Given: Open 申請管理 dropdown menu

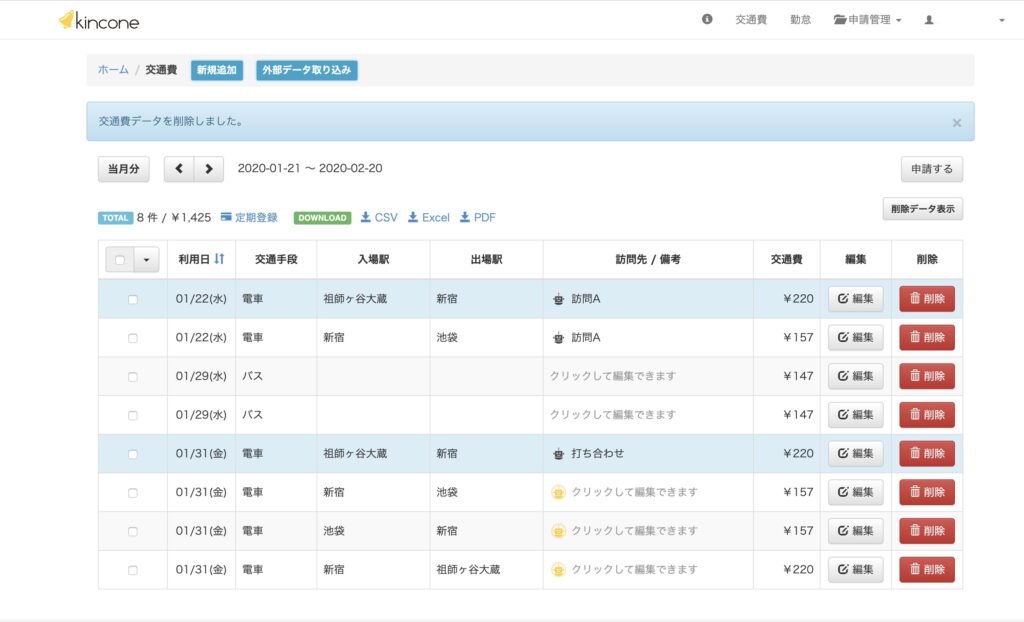Looking at the screenshot, I should pos(867,20).
